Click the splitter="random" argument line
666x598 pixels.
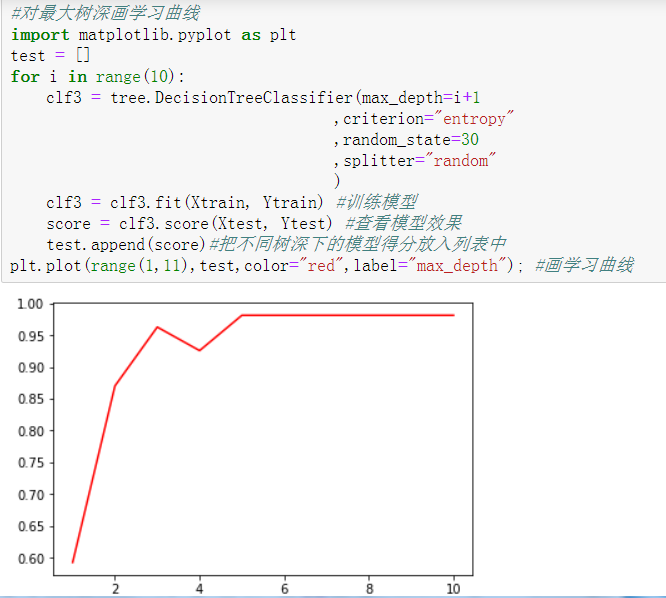click(x=414, y=161)
